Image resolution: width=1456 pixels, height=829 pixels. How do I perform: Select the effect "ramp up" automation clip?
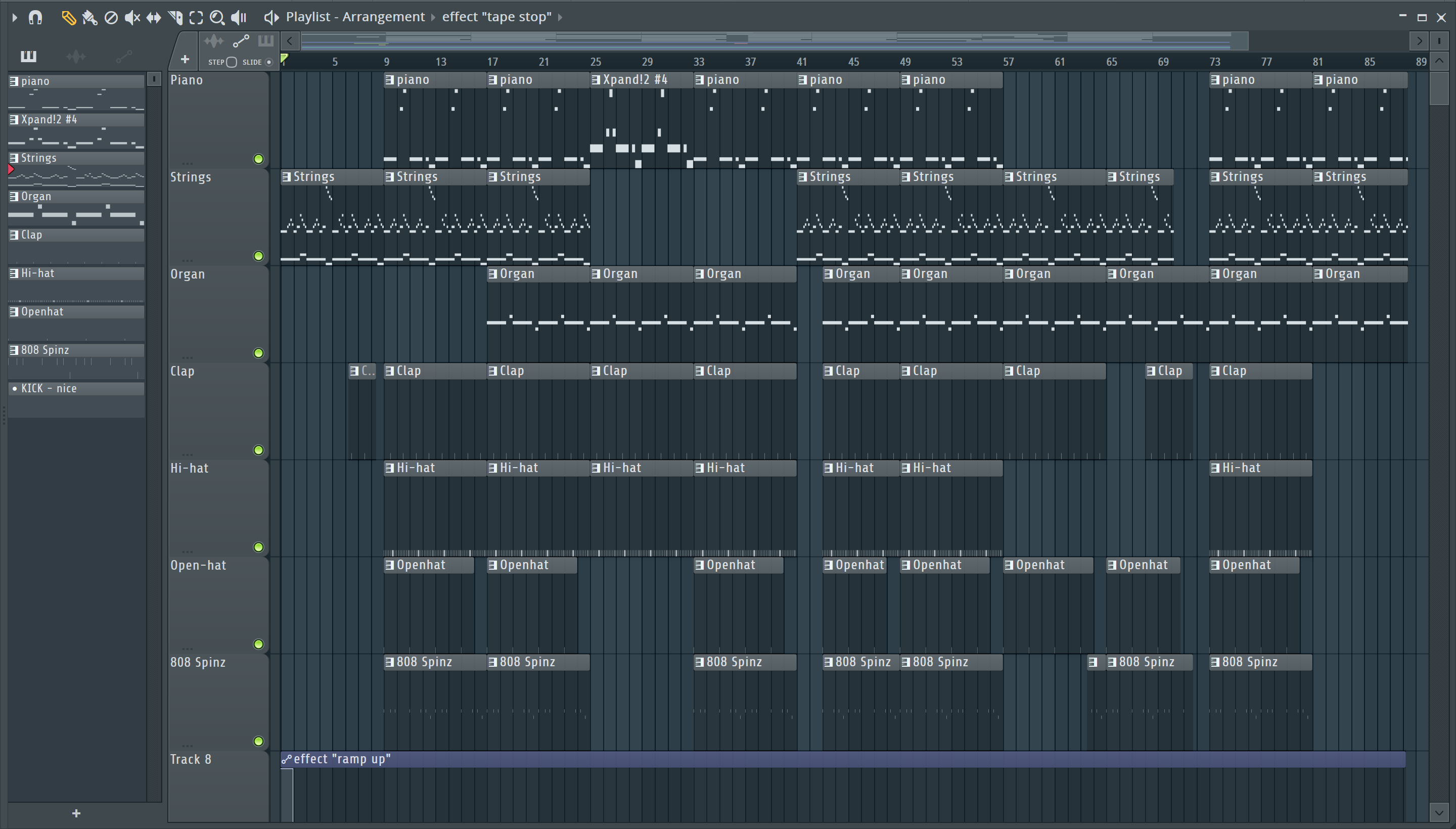(843, 759)
